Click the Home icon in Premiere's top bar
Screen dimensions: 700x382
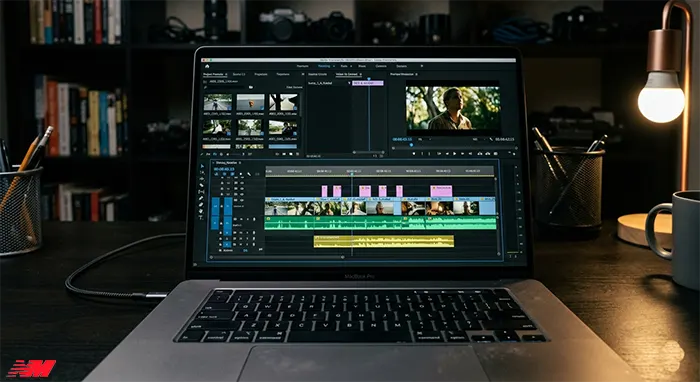click(x=207, y=66)
